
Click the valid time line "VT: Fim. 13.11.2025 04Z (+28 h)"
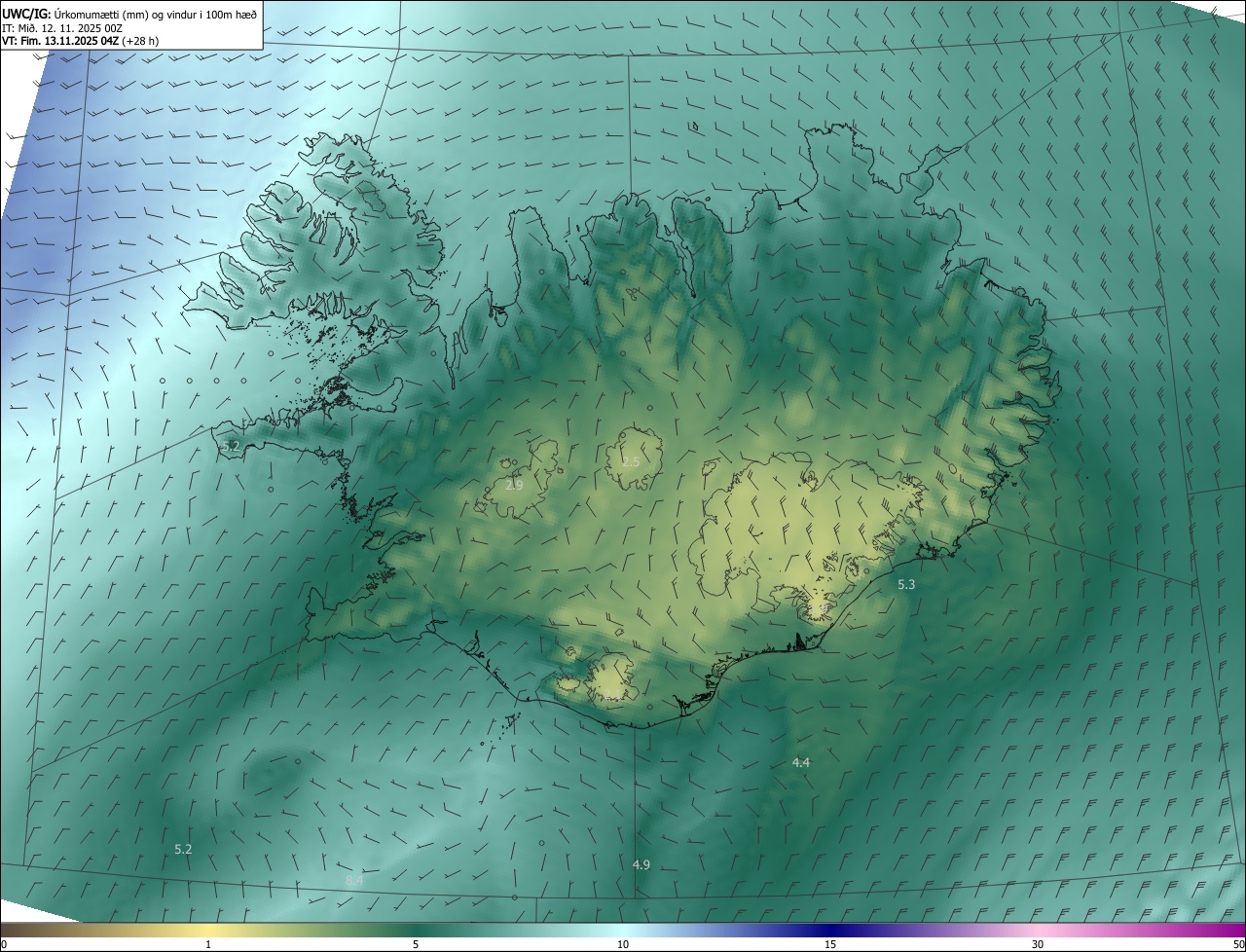coord(81,41)
